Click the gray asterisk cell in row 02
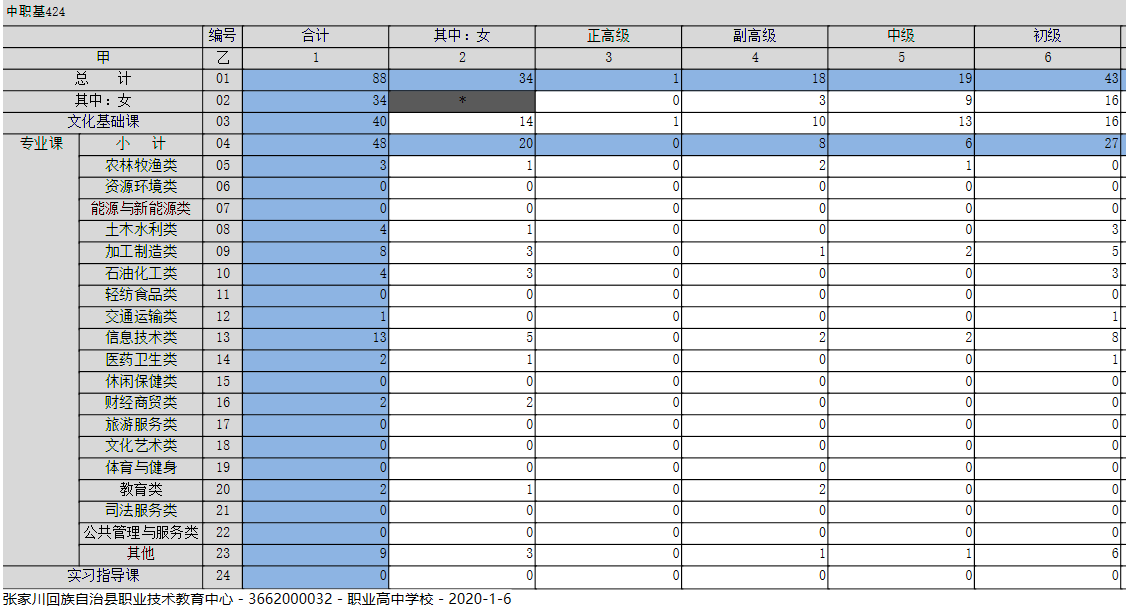The width and height of the screenshot is (1126, 607). click(x=461, y=101)
